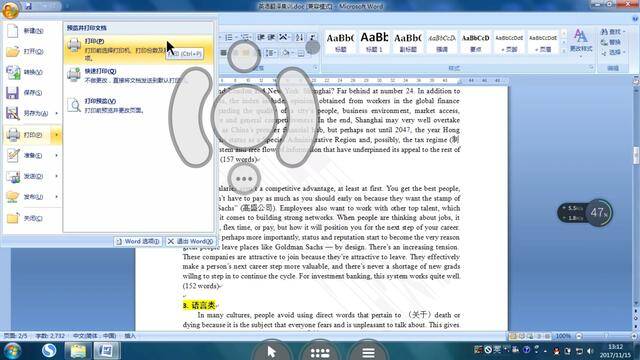This screenshot has width=640, height=360.
Task: Choose 打开 (Open) folder icon entry
Action: point(32,51)
